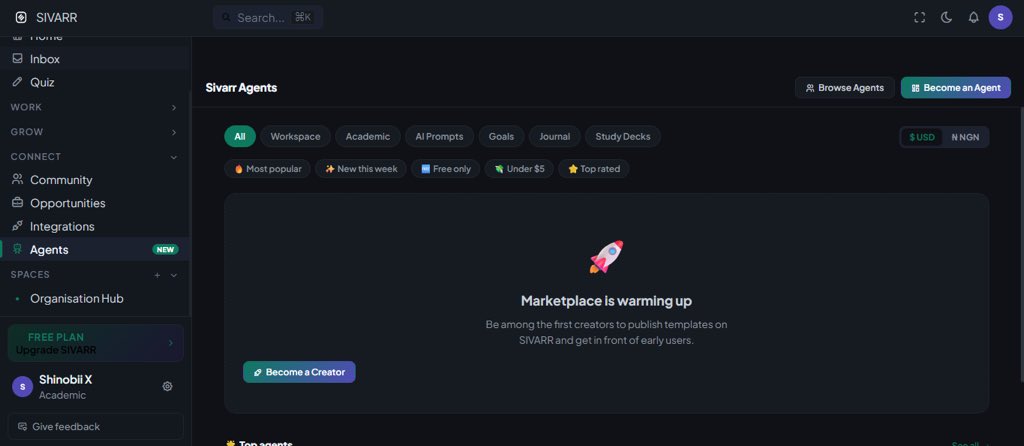Toggle fullscreen mode icon
1024x446 pixels.
[920, 18]
